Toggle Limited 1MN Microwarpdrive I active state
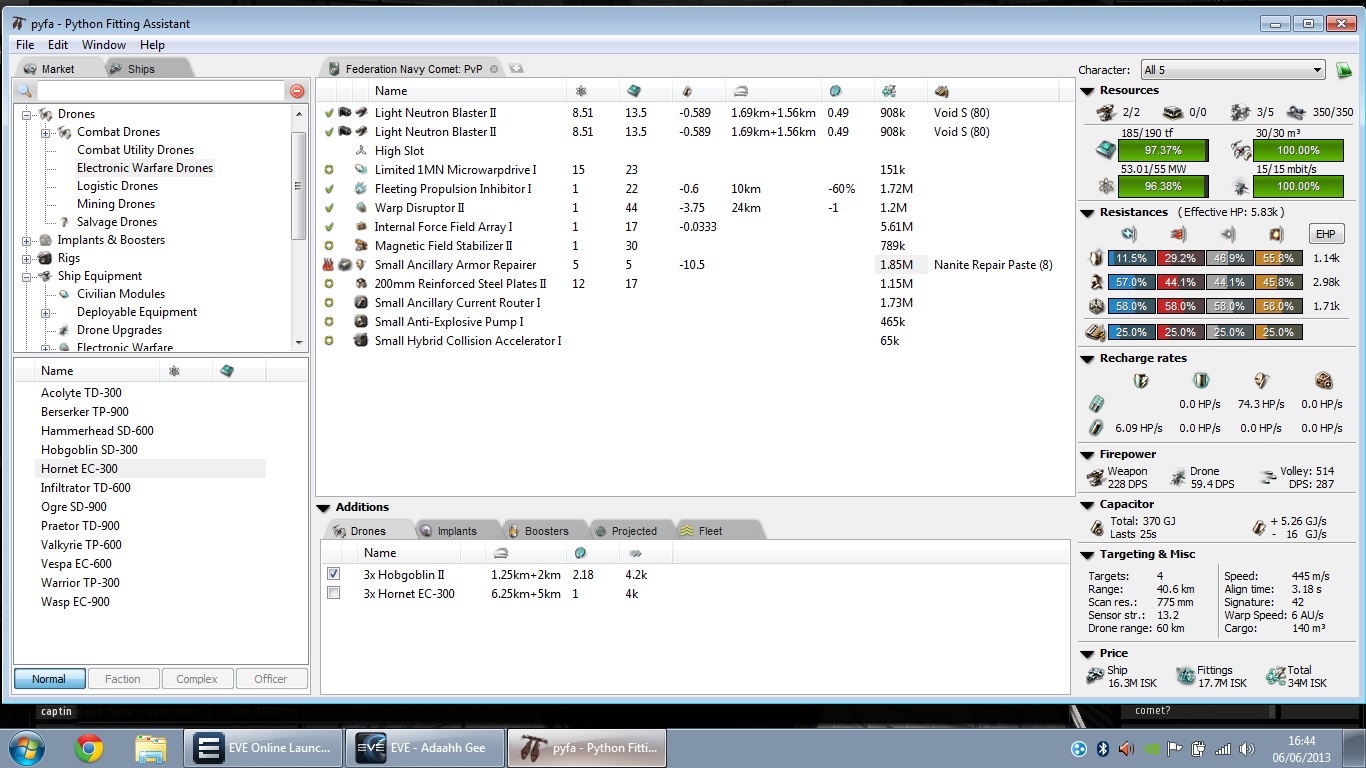This screenshot has width=1366, height=768. (x=329, y=170)
